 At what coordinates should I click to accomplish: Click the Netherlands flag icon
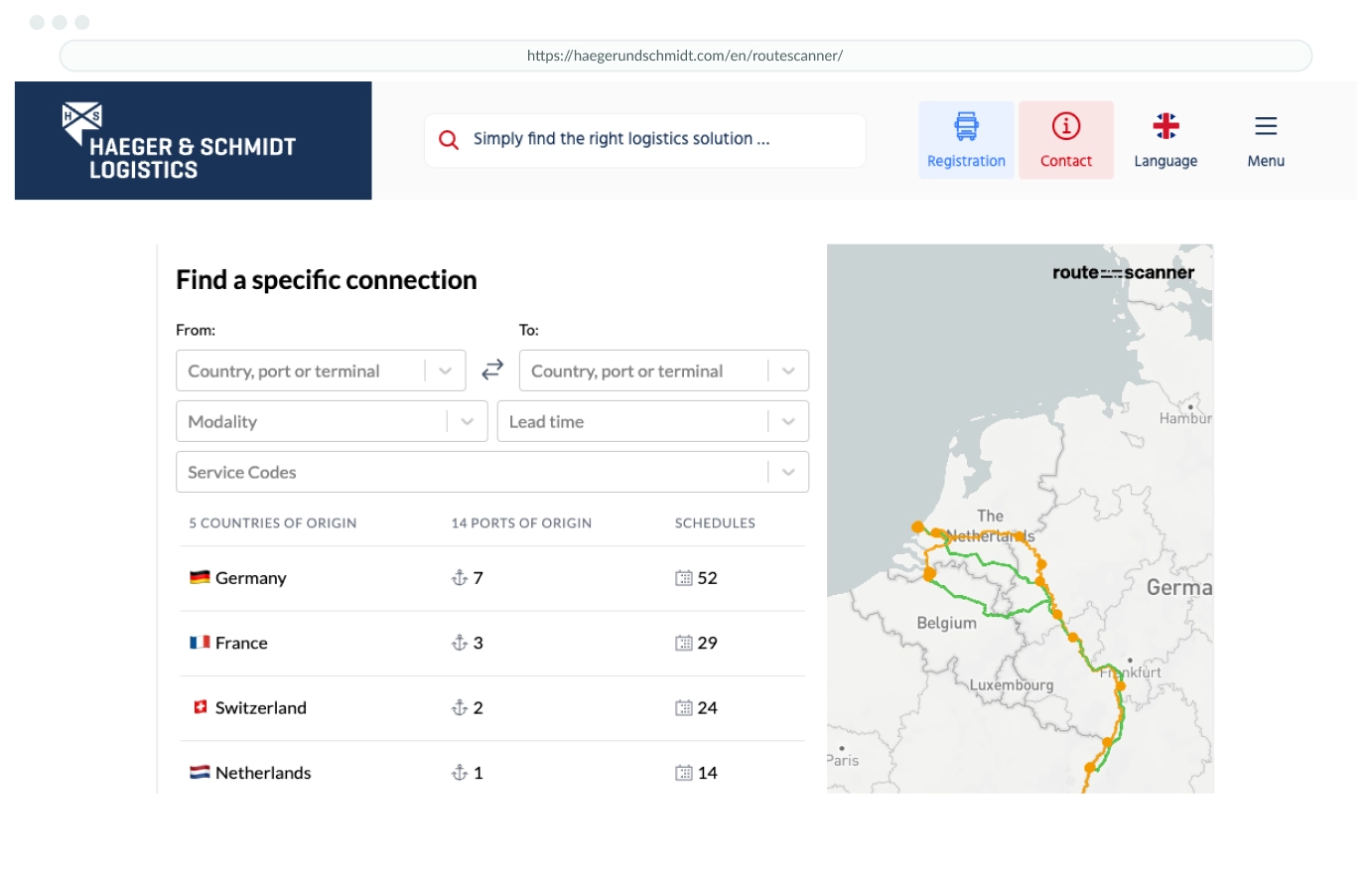200,772
